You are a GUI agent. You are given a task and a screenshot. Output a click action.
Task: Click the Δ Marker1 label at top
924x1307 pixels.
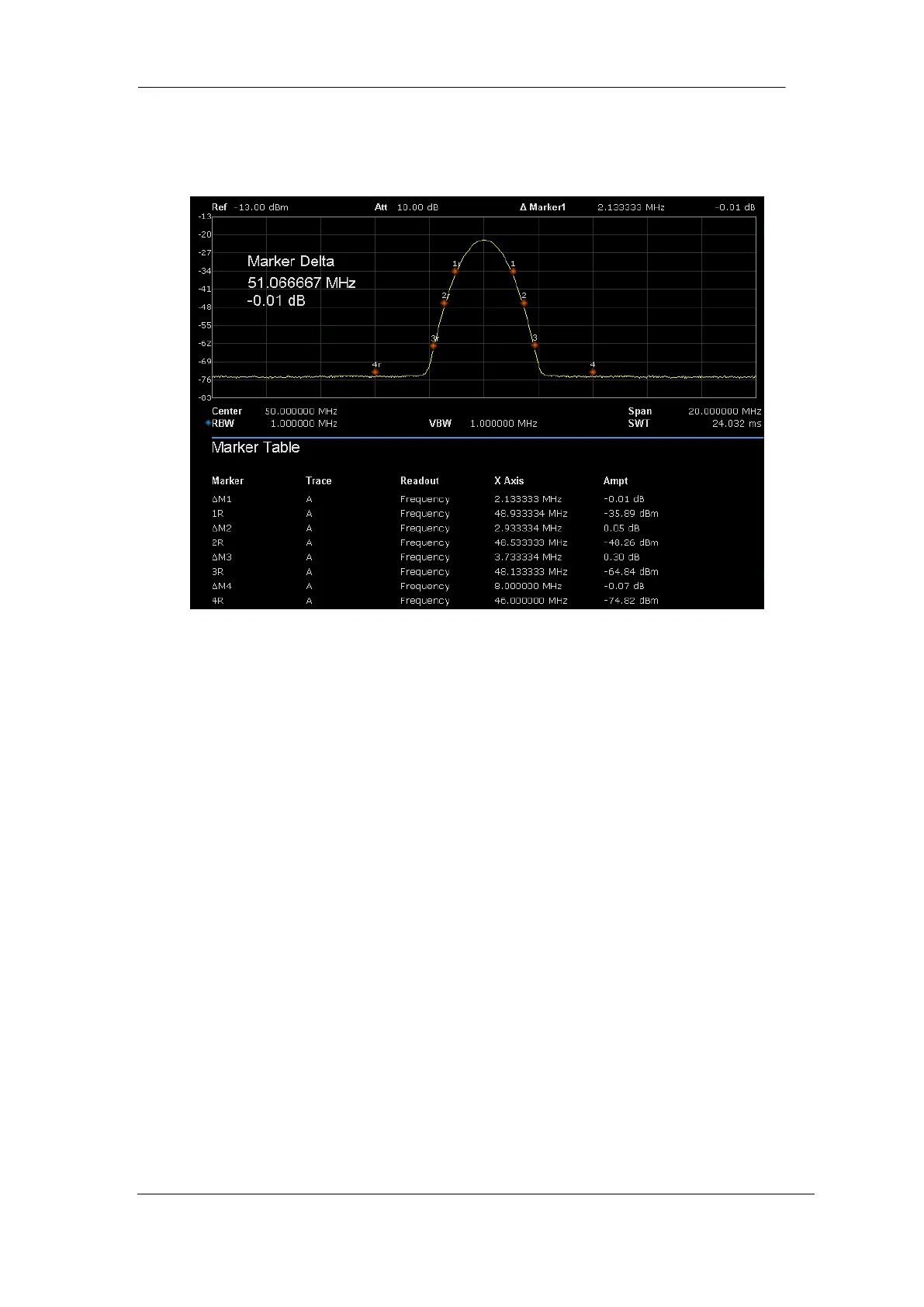point(543,207)
